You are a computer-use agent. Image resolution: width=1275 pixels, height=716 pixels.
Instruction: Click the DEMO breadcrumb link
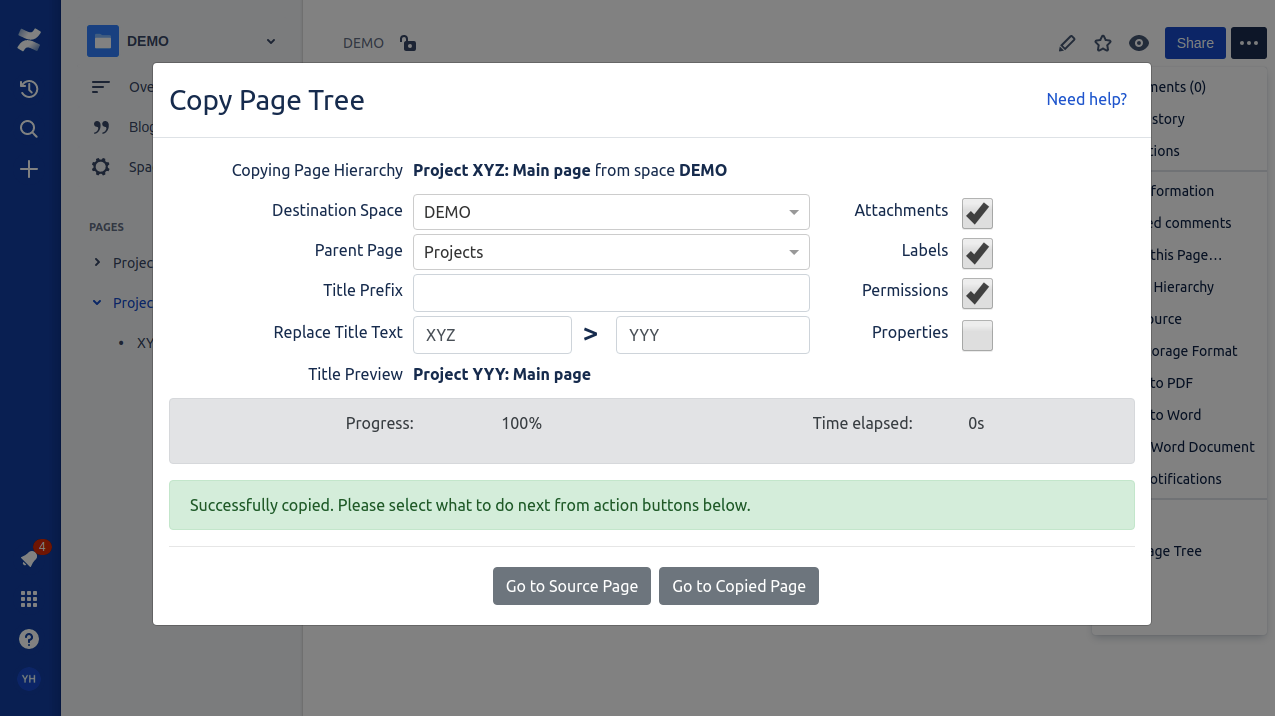click(x=363, y=43)
